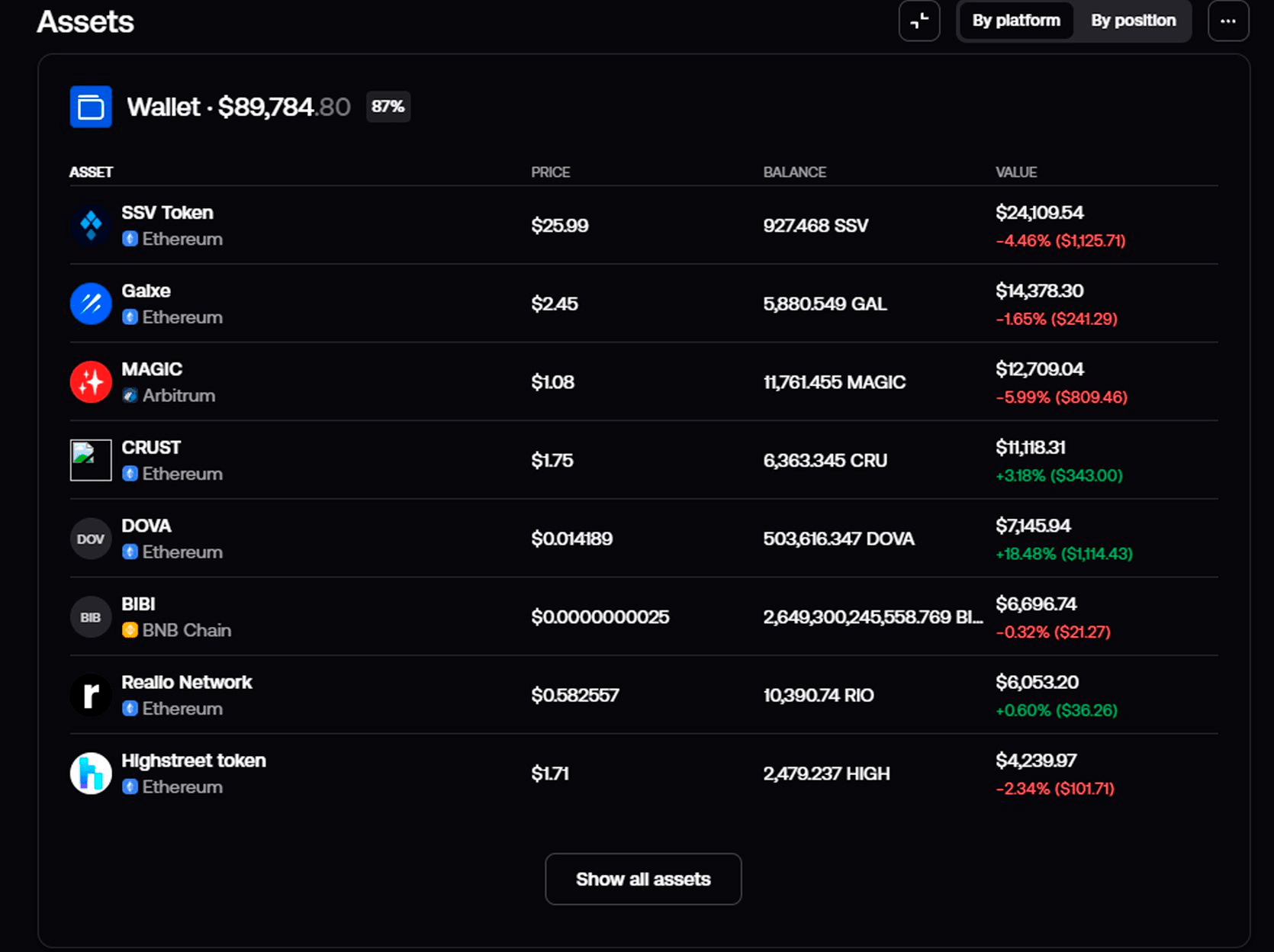Viewport: 1274px width, 952px height.
Task: Open the Highstreet token asset name
Action: [194, 761]
